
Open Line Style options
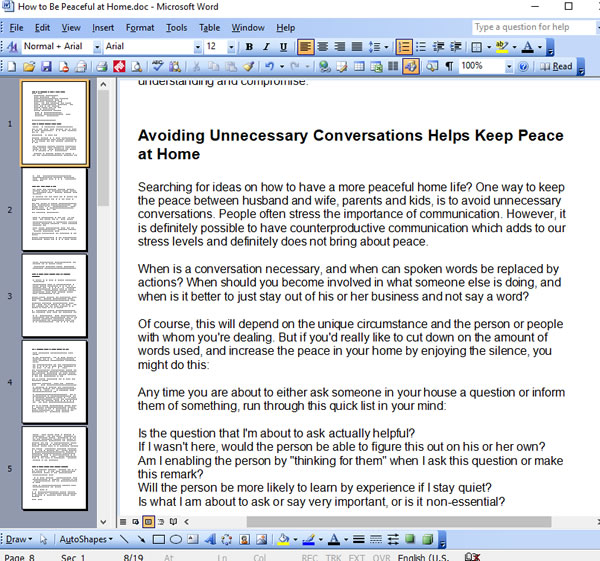359,540
